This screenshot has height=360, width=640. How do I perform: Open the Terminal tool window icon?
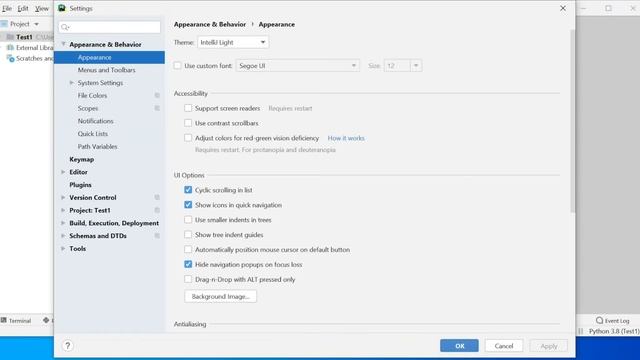[x=4, y=320]
